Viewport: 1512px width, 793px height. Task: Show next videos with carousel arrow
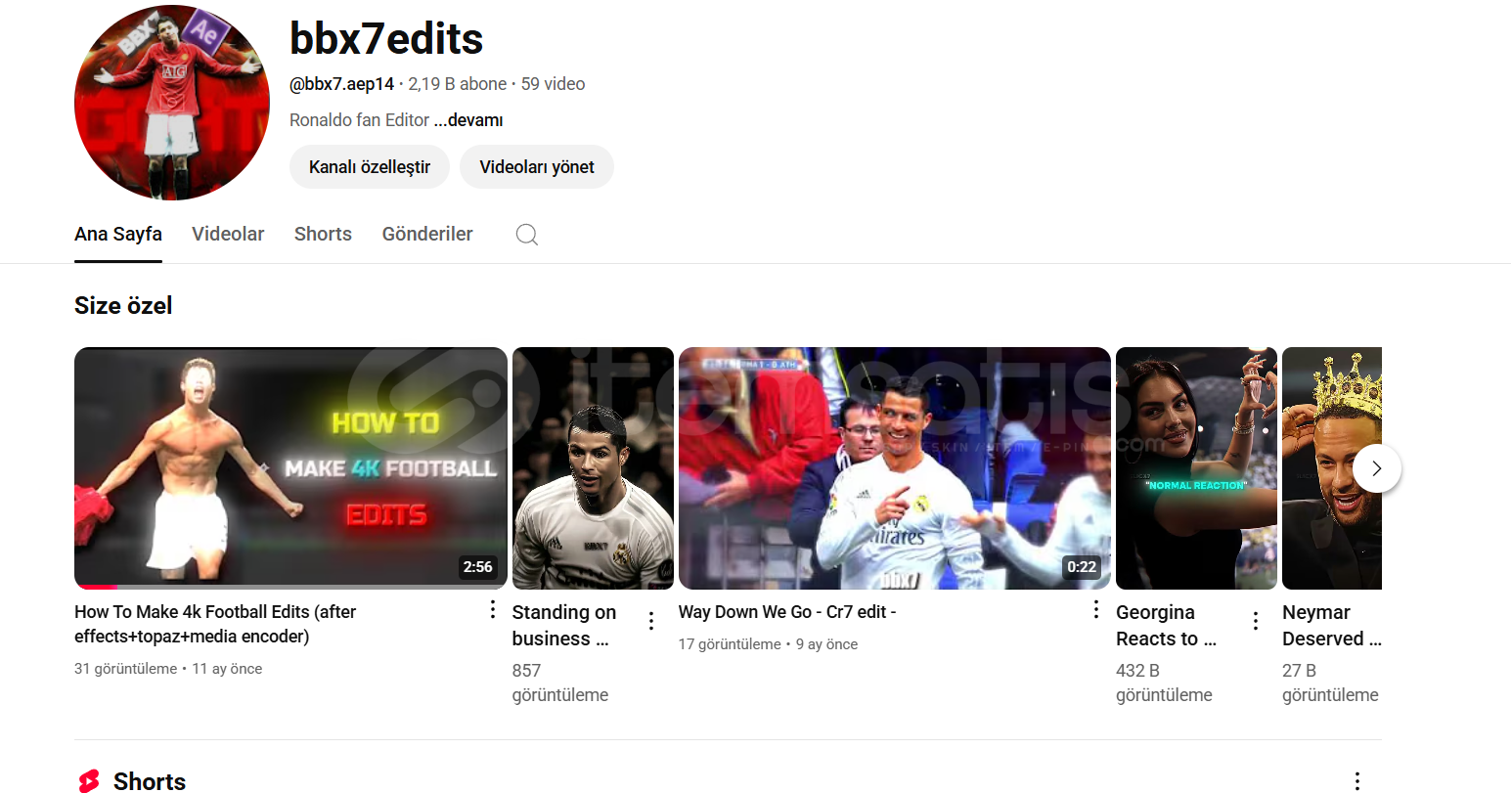(1377, 468)
